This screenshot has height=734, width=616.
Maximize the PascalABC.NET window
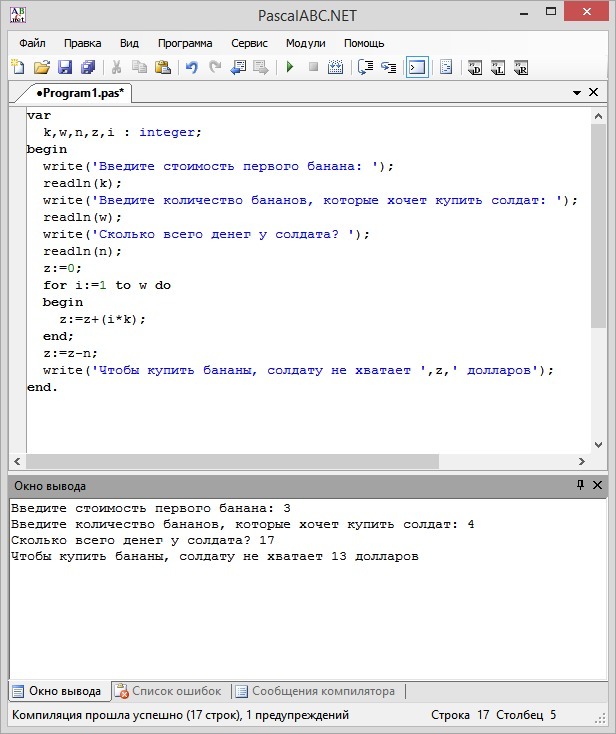[x=551, y=12]
